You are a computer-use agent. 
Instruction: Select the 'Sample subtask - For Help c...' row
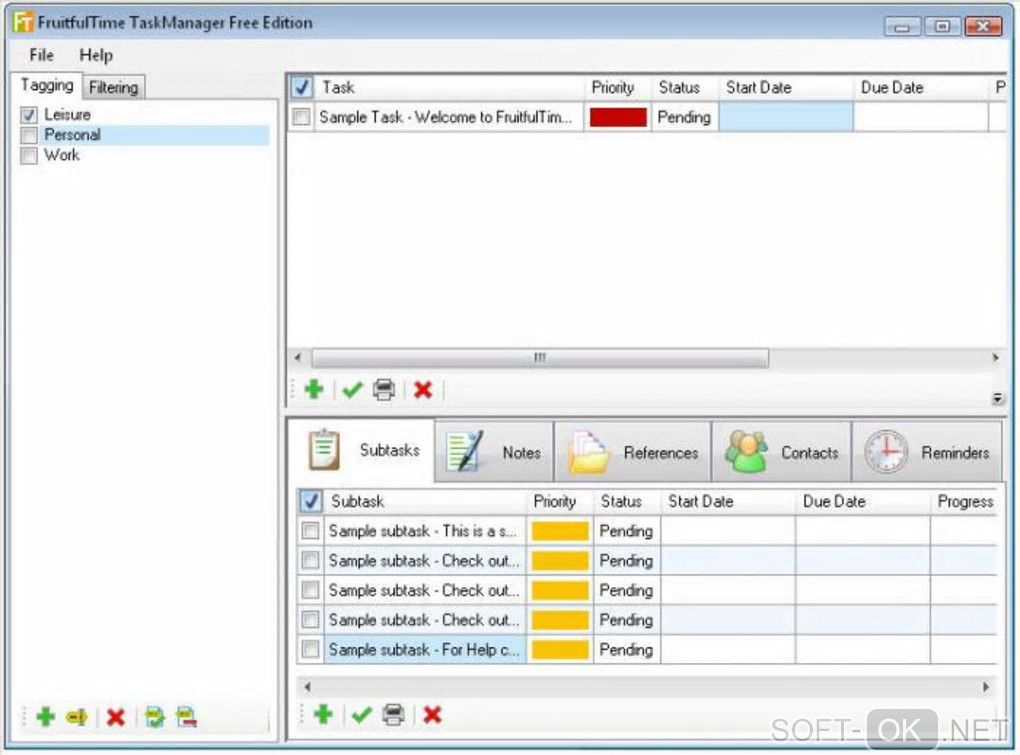click(424, 649)
